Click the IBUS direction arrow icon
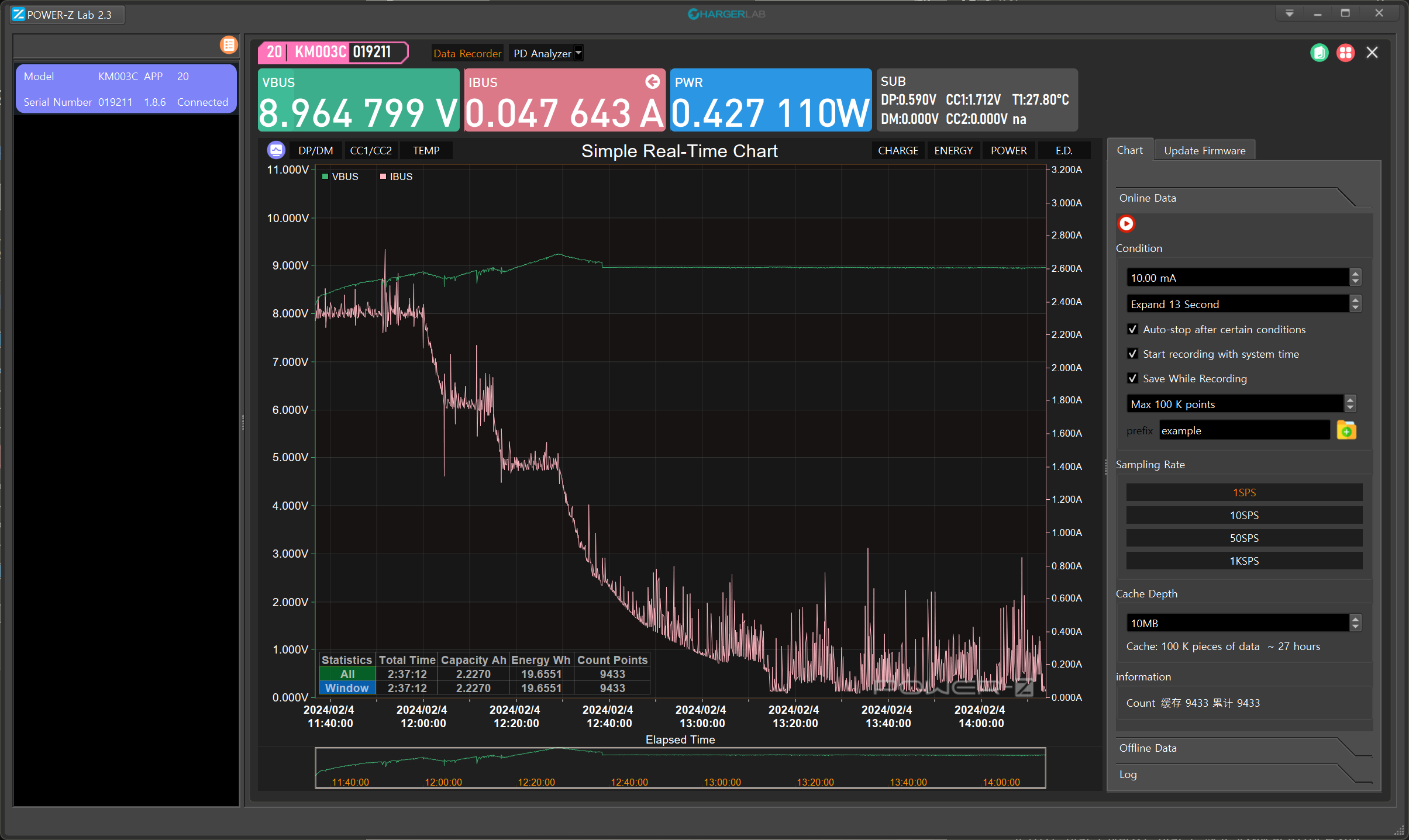 point(652,82)
